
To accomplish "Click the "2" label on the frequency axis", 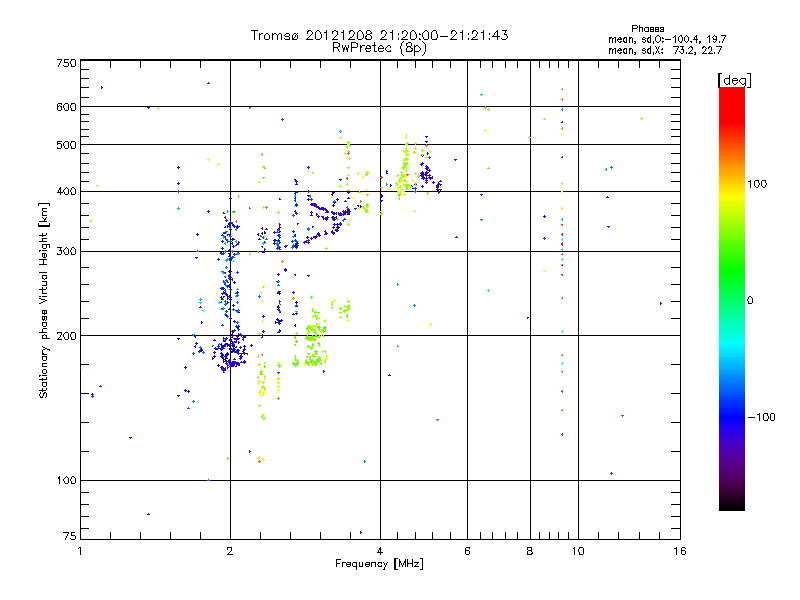I will 230,551.
